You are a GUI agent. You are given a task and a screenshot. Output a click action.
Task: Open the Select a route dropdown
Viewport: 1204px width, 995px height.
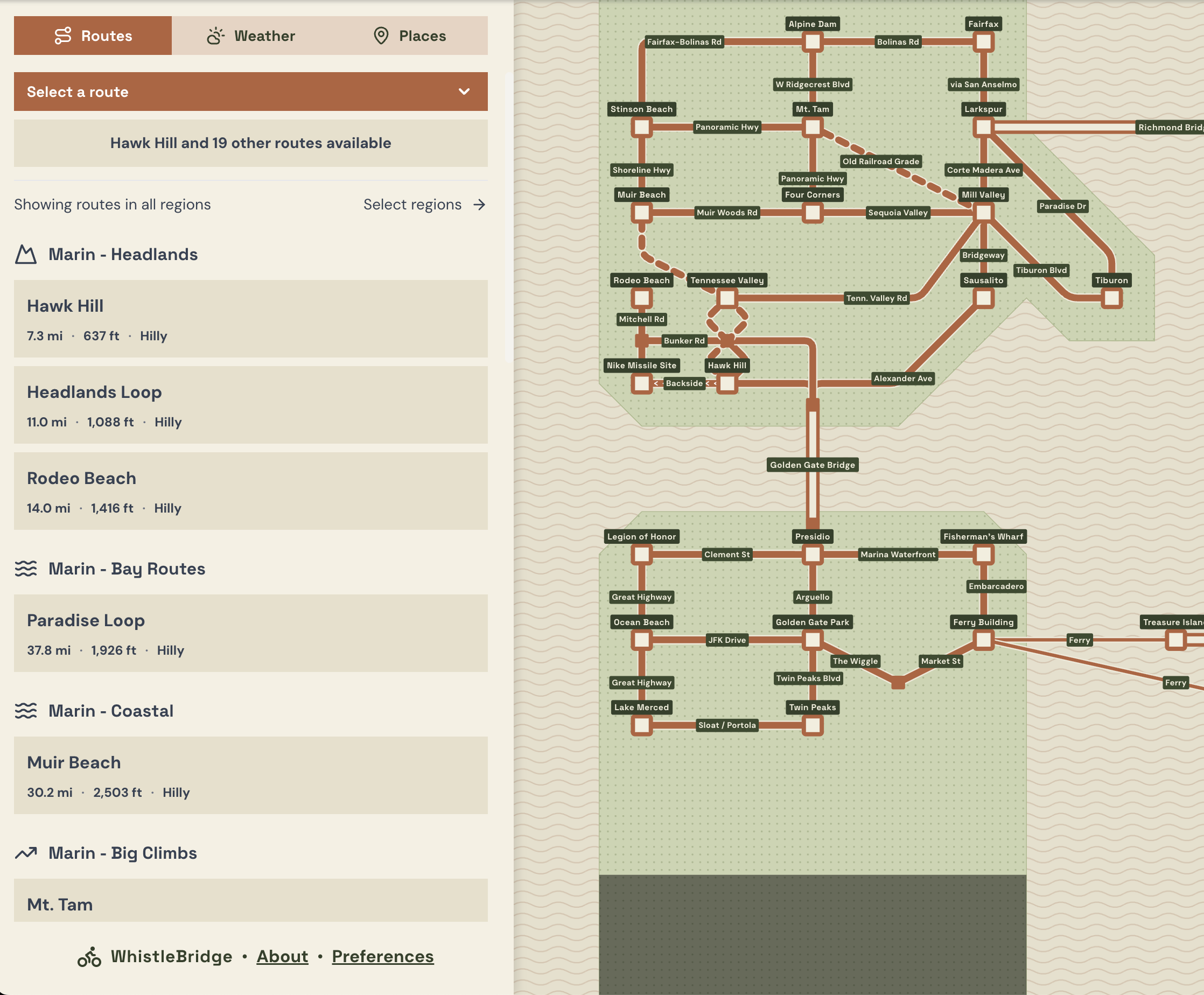[250, 92]
